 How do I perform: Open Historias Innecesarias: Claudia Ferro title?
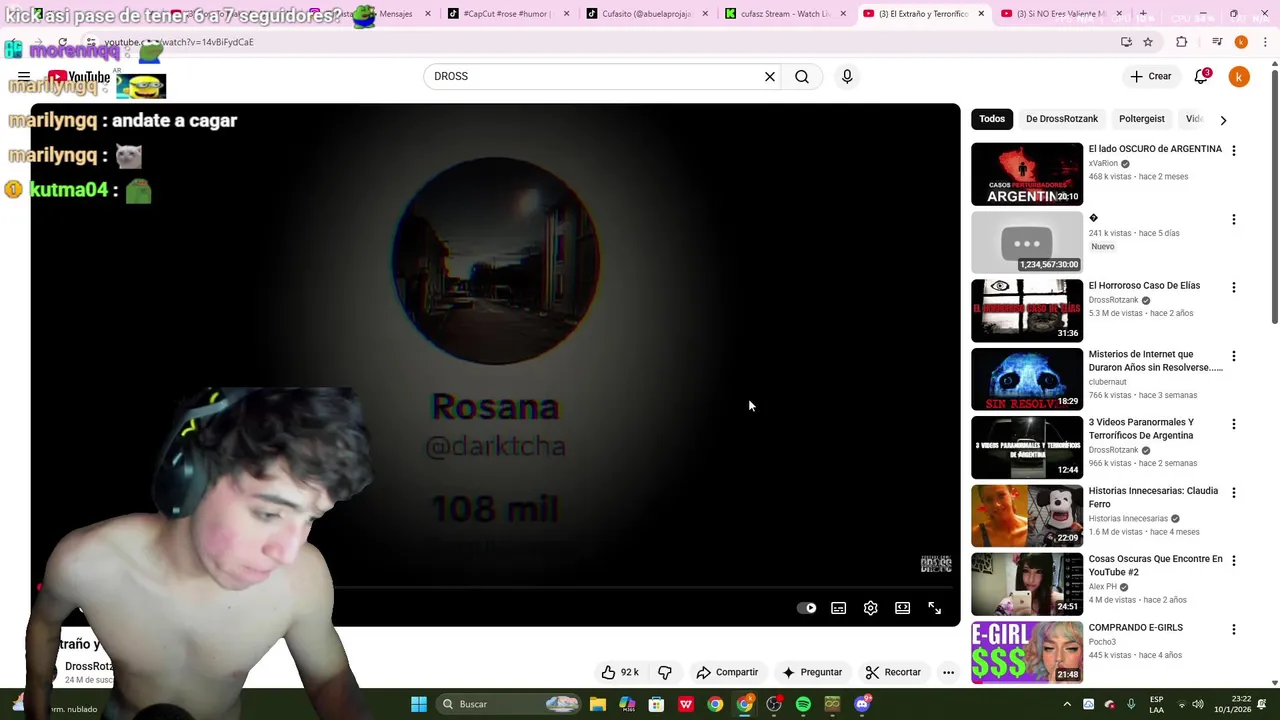(x=1153, y=497)
